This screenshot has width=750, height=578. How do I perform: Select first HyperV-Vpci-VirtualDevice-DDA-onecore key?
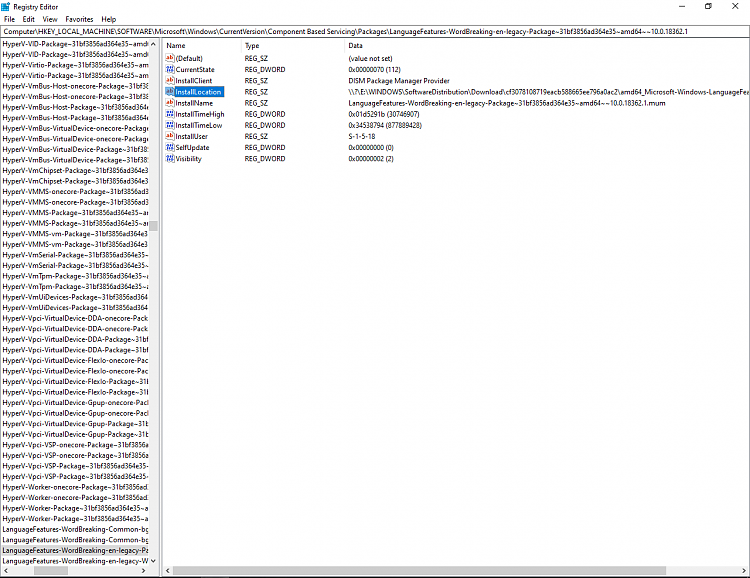[75, 318]
